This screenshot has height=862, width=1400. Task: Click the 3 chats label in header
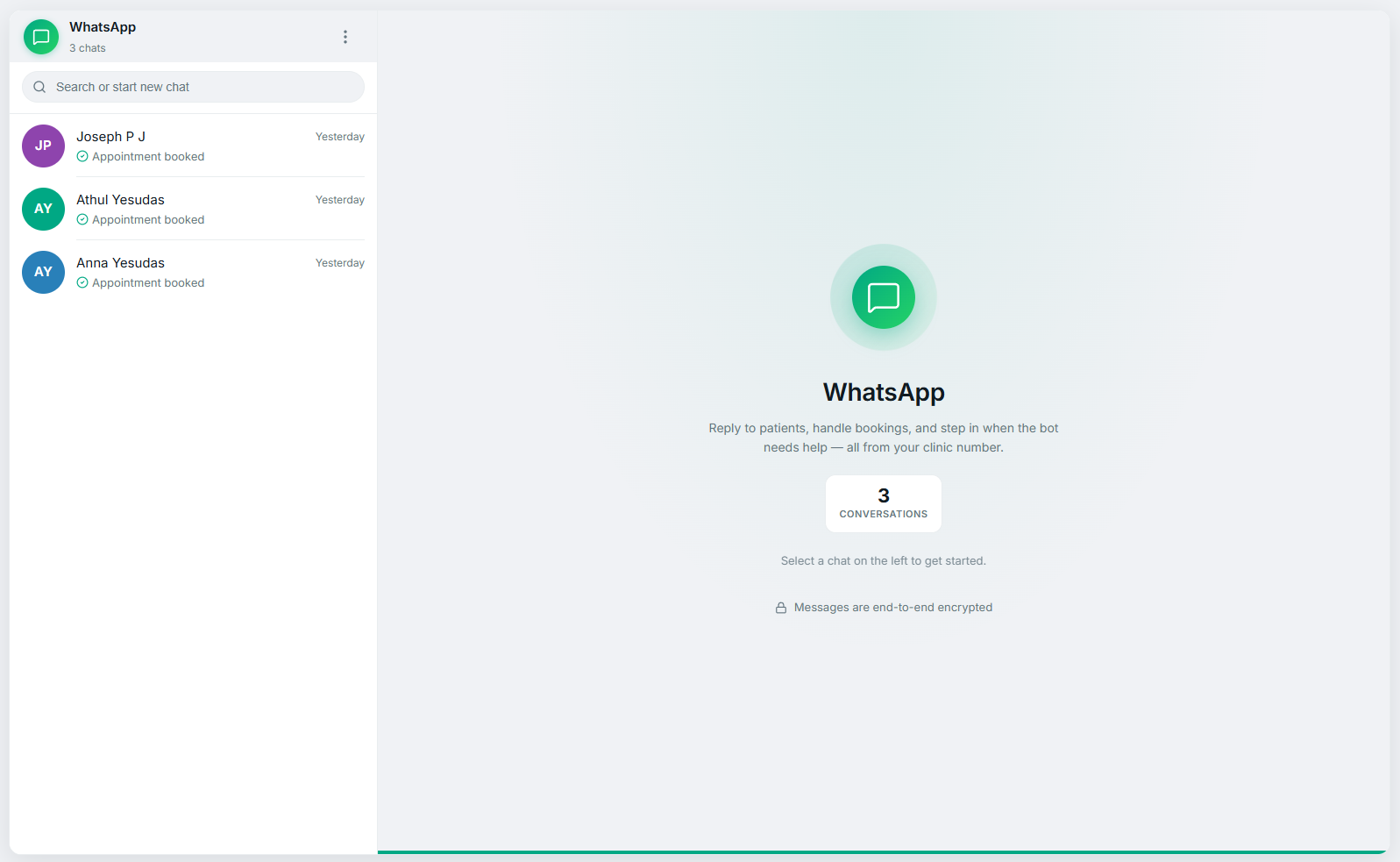click(88, 48)
